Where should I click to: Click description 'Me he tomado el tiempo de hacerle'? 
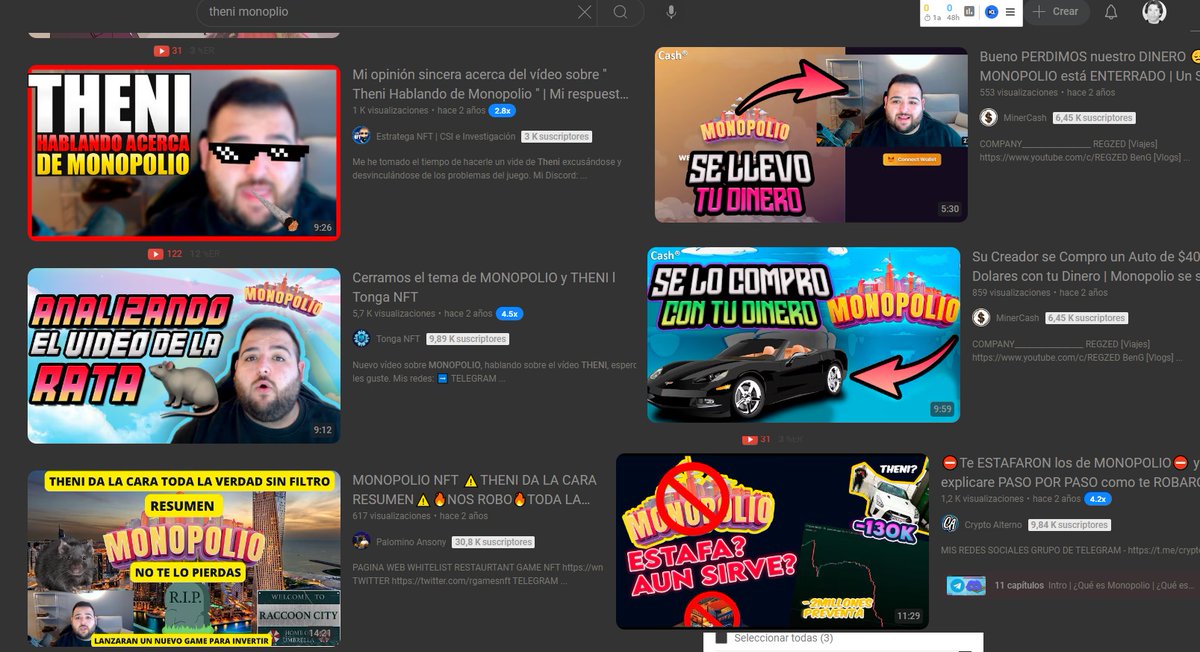pyautogui.click(x=486, y=168)
